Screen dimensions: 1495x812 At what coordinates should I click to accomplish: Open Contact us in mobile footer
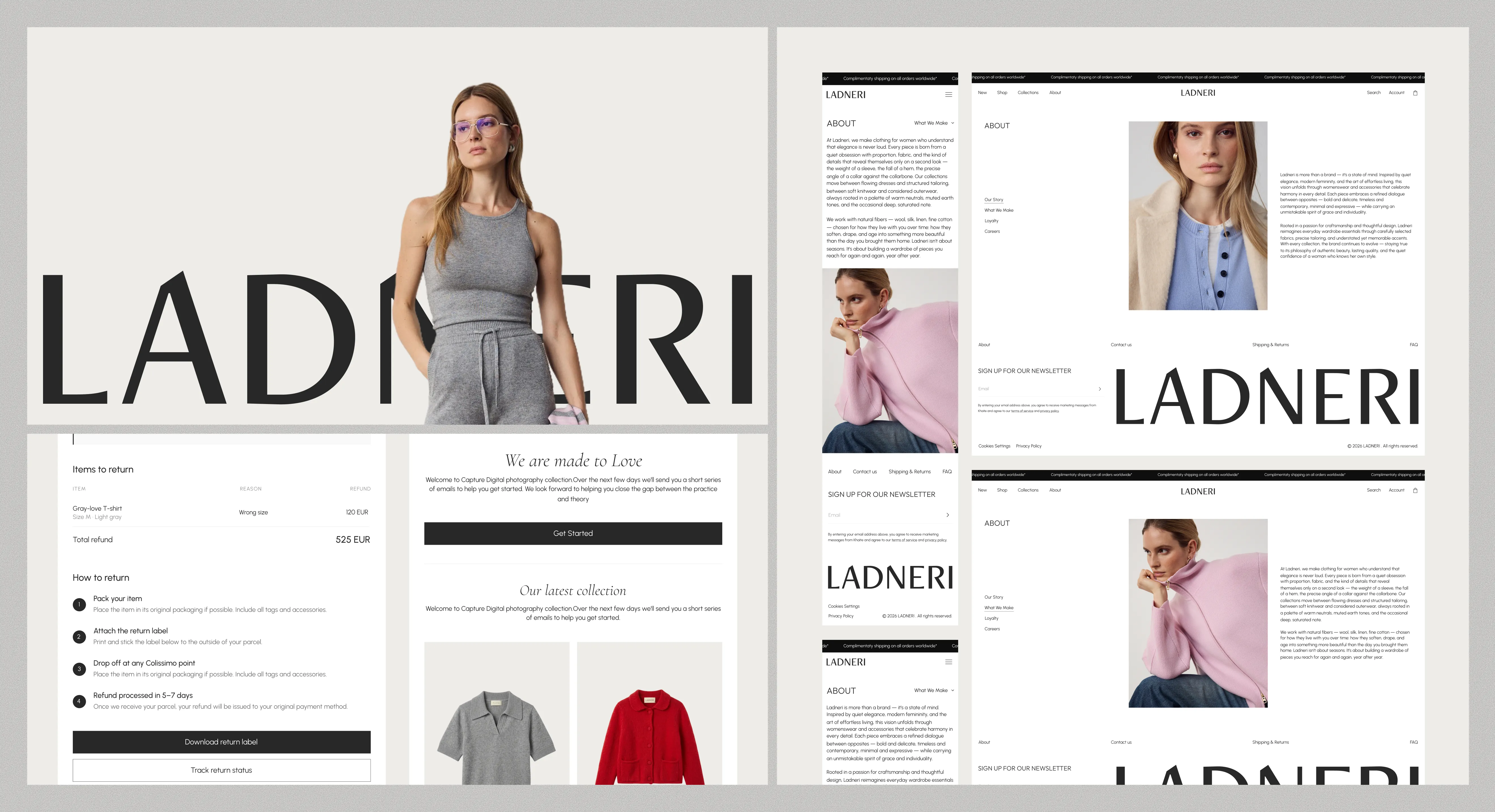(x=864, y=472)
